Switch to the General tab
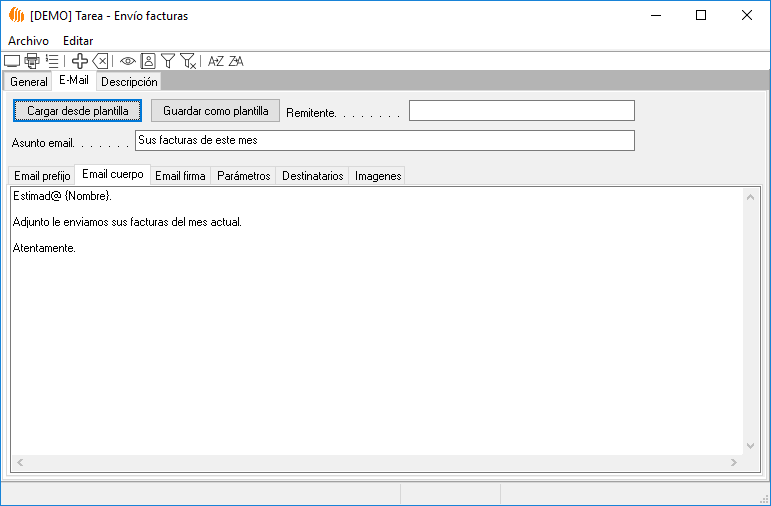Viewport: 771px width, 506px height. click(28, 82)
